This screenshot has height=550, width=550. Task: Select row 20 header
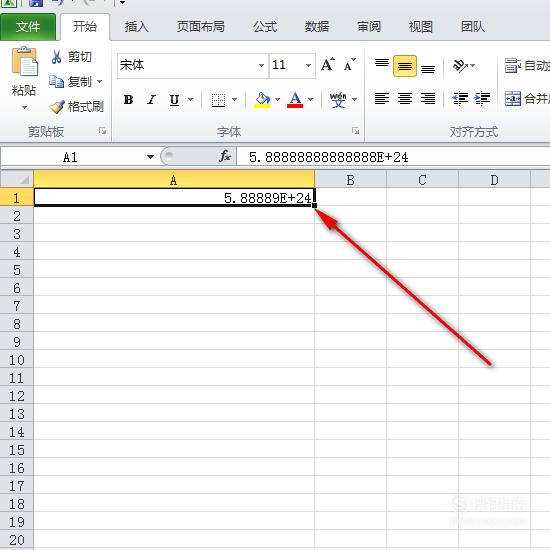[x=17, y=539]
